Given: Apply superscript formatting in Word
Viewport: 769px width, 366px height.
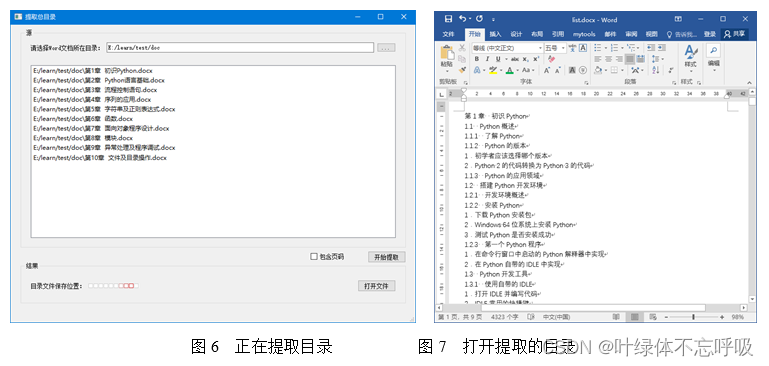Looking at the screenshot, I should [x=536, y=59].
